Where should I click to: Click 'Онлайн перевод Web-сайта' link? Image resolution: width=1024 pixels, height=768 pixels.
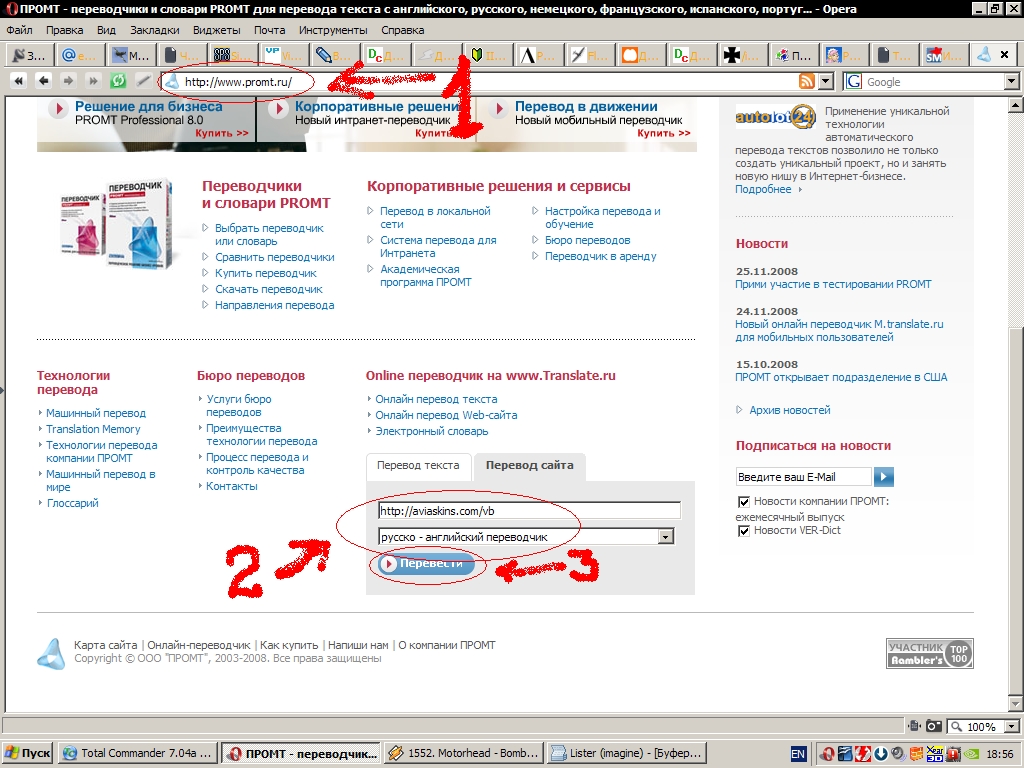446,415
